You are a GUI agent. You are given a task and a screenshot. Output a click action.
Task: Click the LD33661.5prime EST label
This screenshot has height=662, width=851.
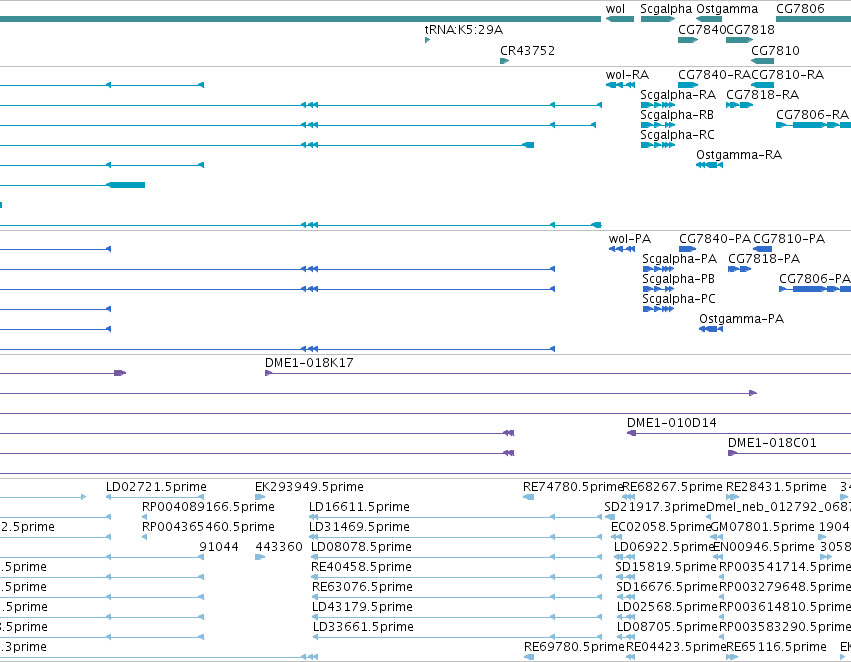[x=363, y=628]
